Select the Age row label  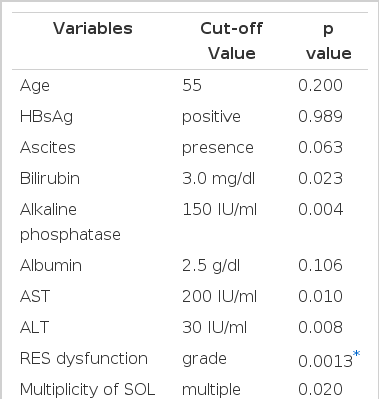pyautogui.click(x=35, y=86)
